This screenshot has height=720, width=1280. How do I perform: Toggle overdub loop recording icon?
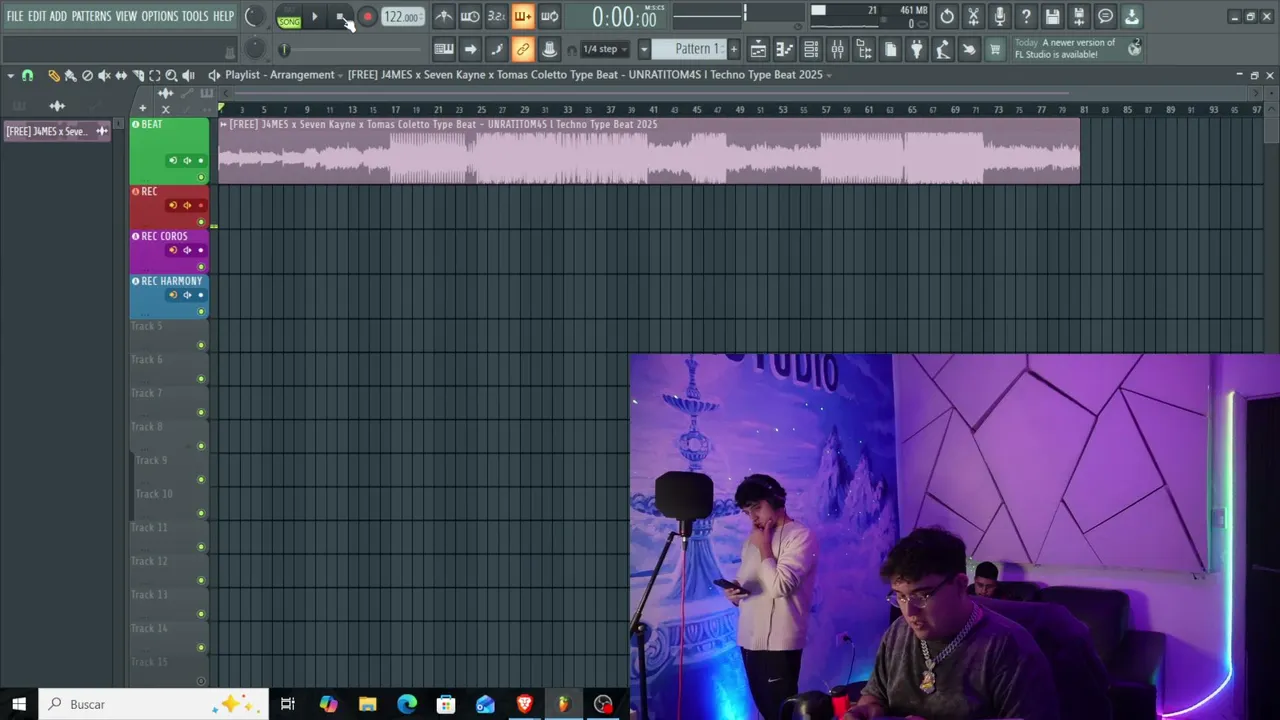coord(522,16)
